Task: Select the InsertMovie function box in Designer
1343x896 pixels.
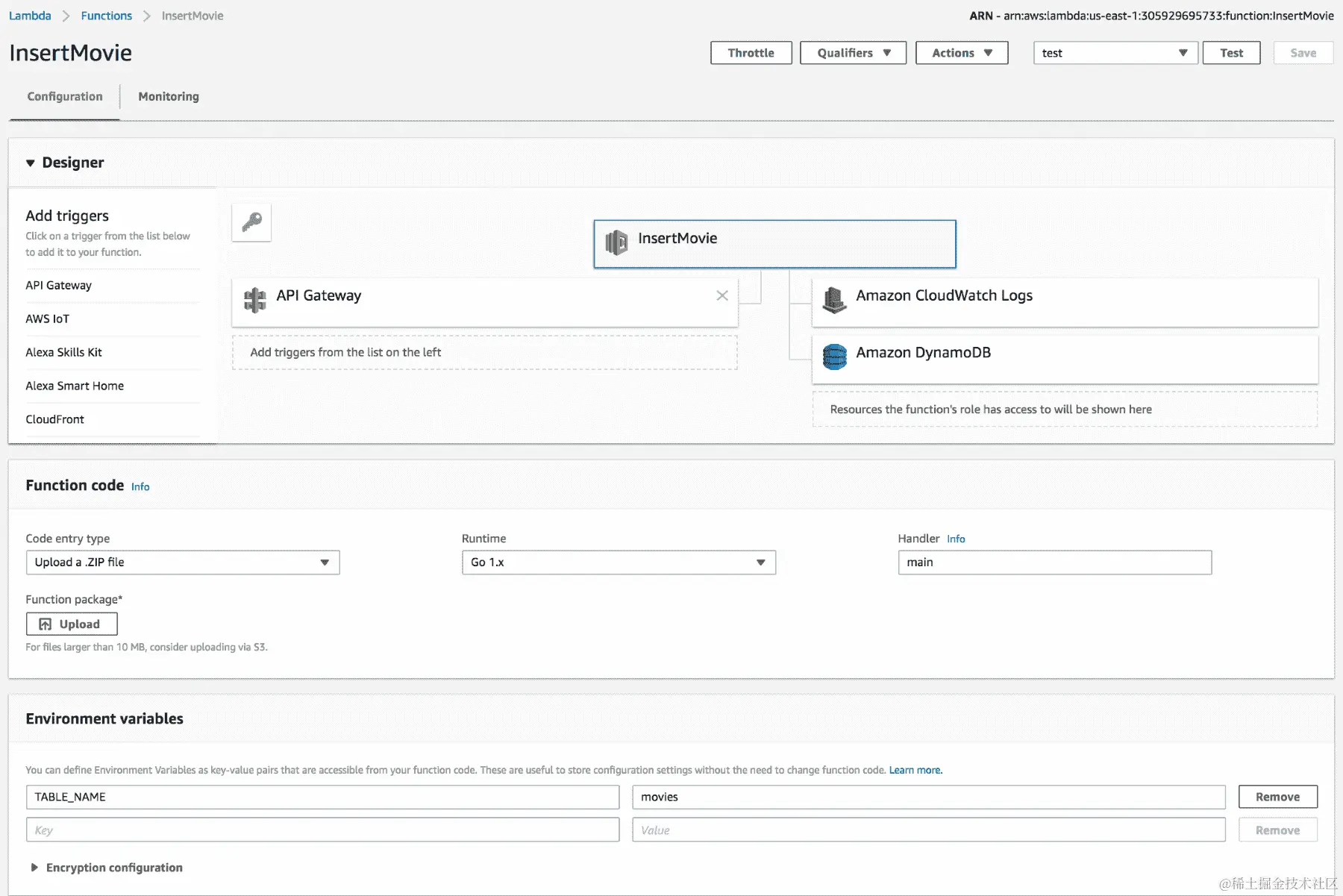Action: point(774,244)
